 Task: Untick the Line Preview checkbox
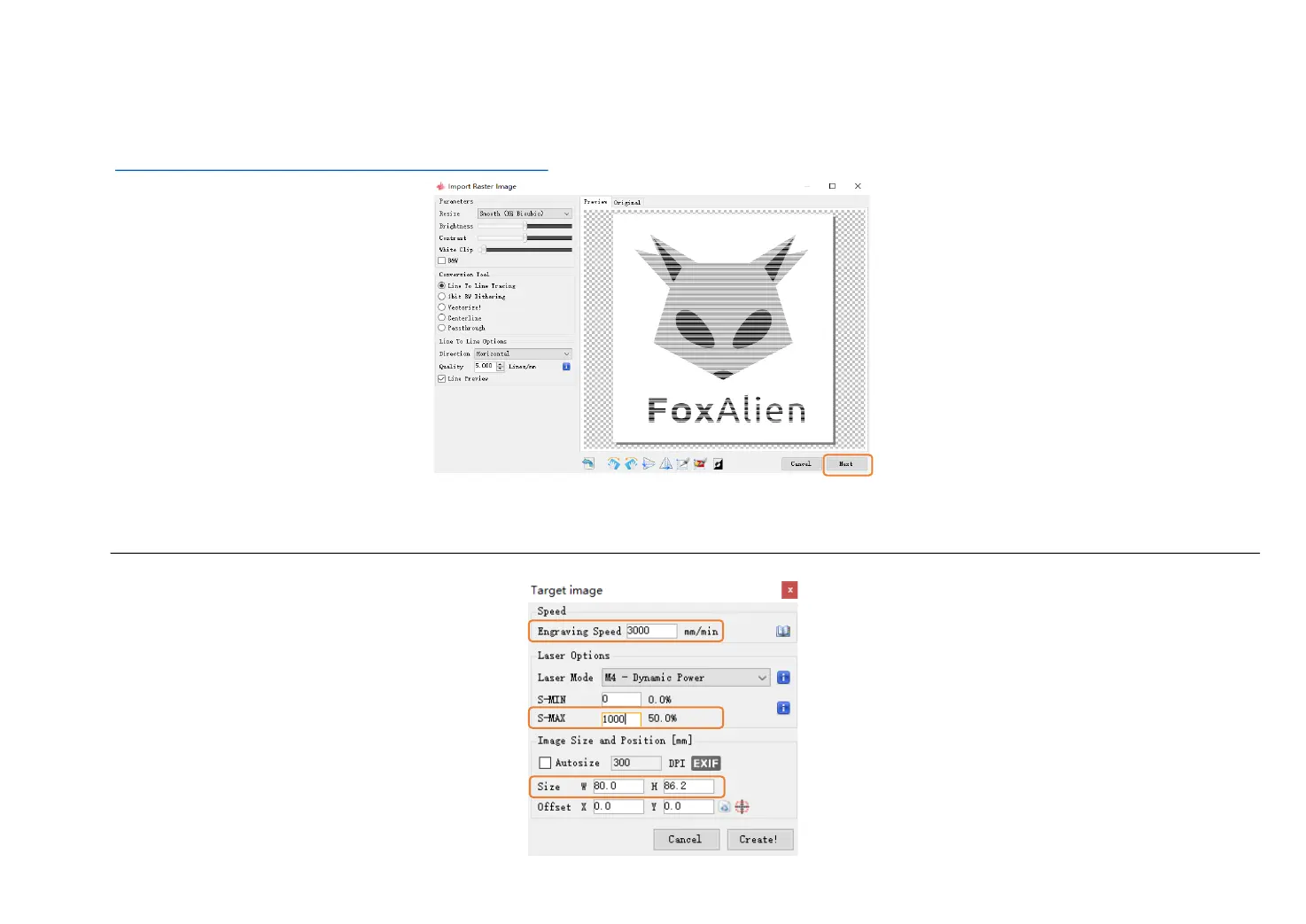pyautogui.click(x=442, y=378)
